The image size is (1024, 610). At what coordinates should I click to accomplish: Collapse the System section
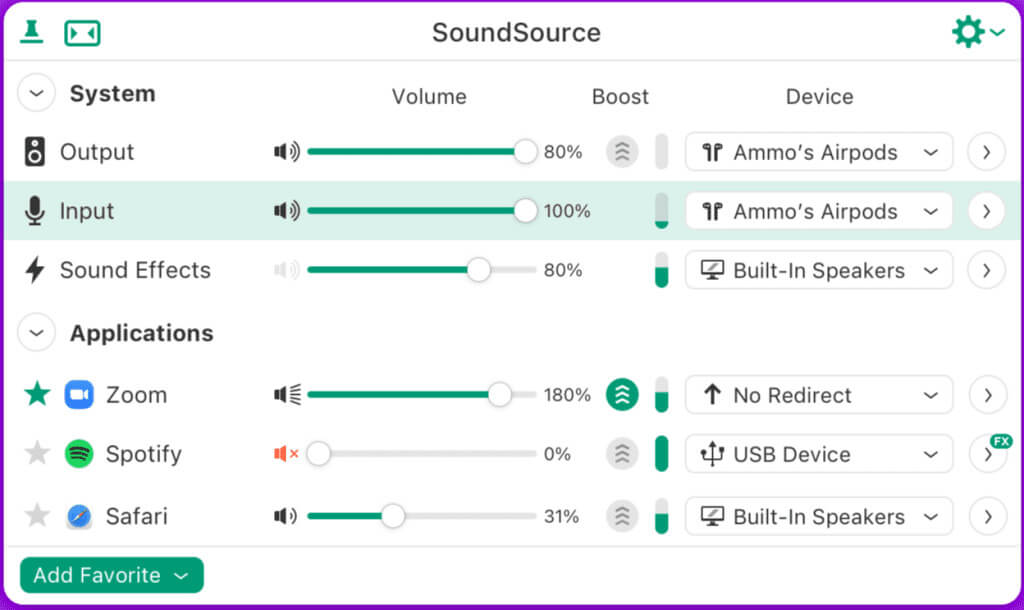pyautogui.click(x=37, y=93)
